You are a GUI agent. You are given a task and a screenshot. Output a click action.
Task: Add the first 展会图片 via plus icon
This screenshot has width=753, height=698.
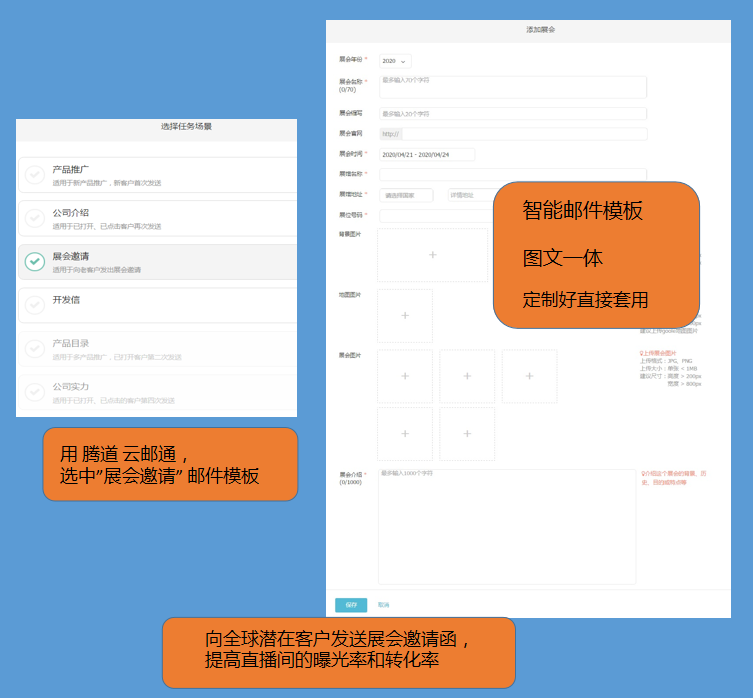[405, 376]
